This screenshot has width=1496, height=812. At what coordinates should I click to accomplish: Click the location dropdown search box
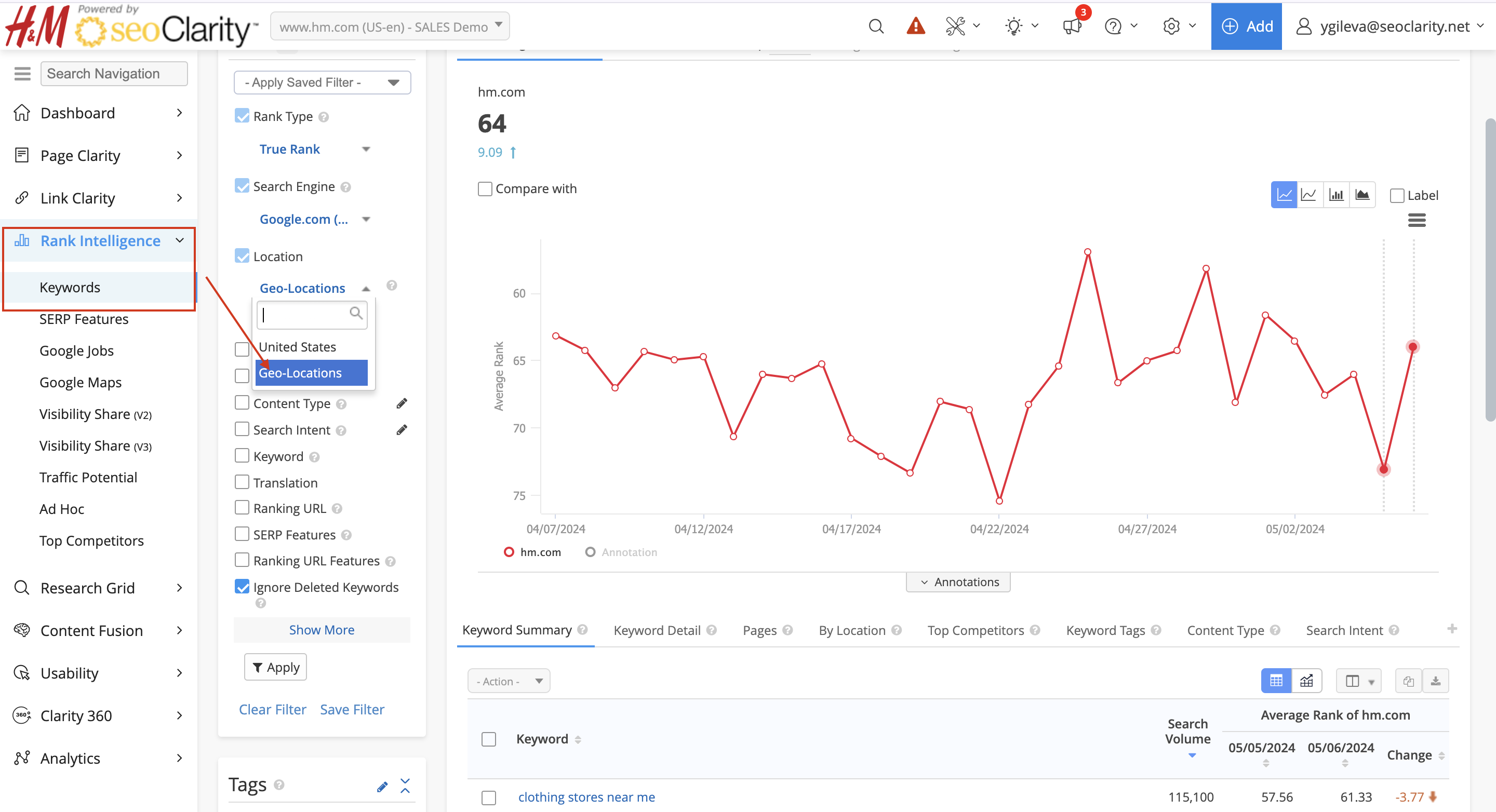[312, 315]
